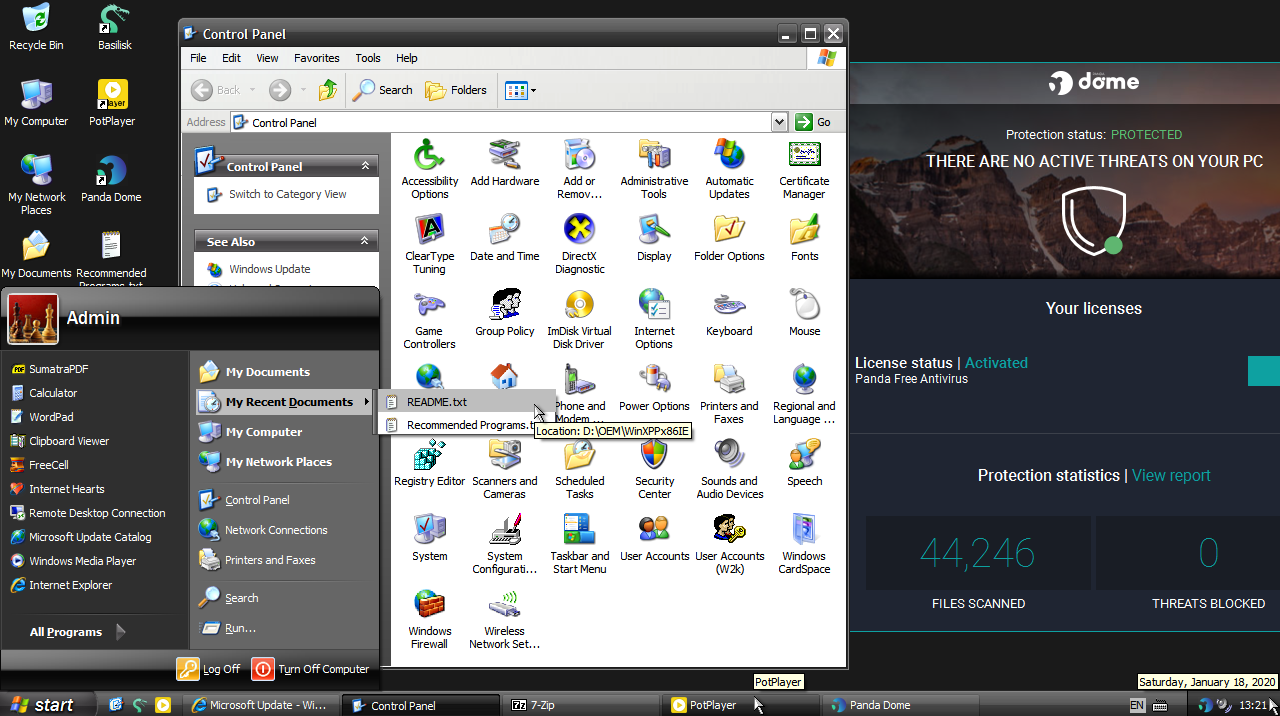Collapse the Control Panel side pane section

[x=365, y=166]
